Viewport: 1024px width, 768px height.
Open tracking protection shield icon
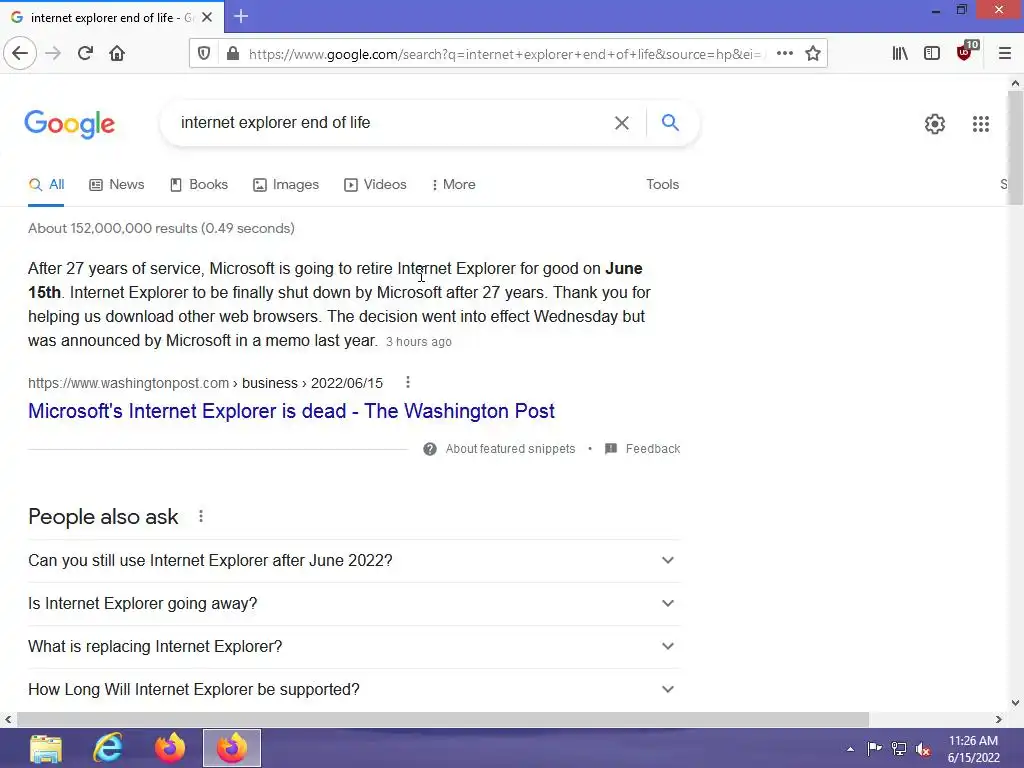tap(204, 54)
